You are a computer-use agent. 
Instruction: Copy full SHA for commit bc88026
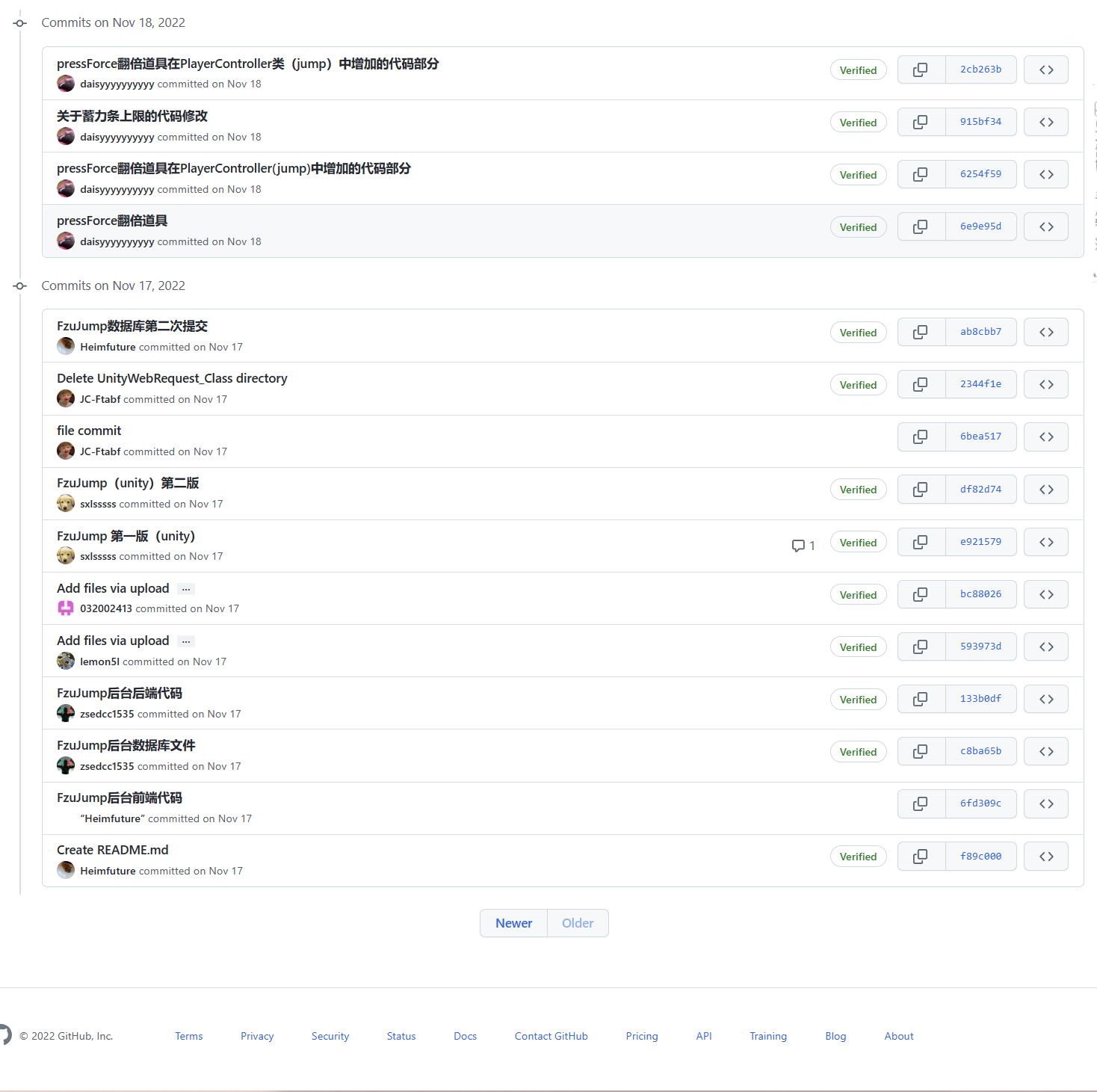click(921, 594)
